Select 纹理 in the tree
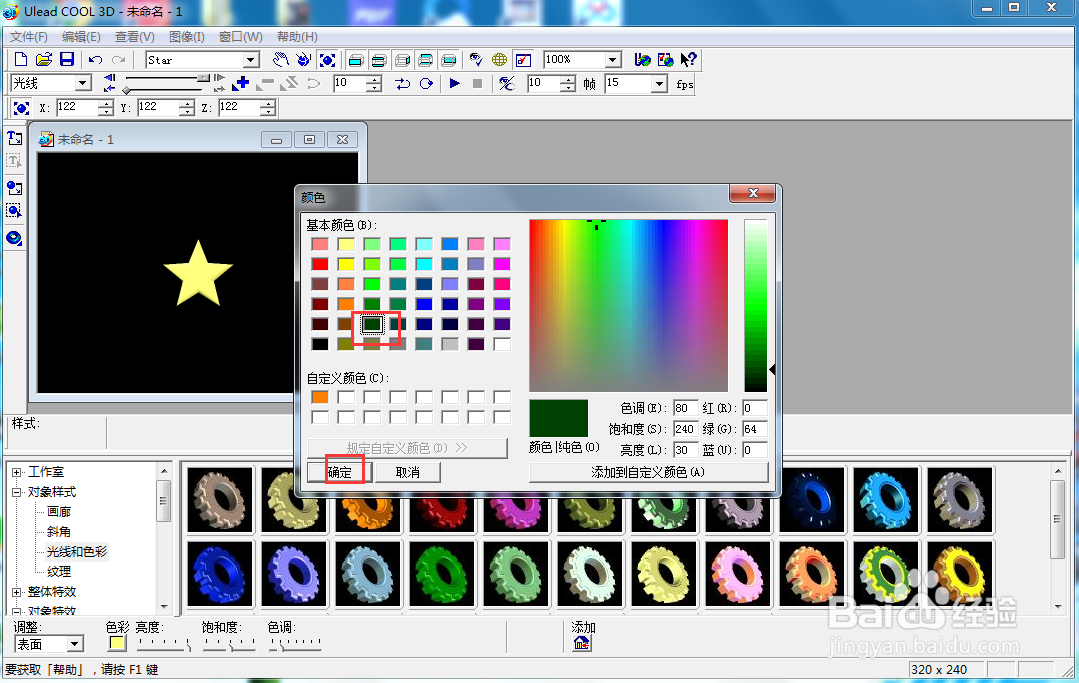 58,572
